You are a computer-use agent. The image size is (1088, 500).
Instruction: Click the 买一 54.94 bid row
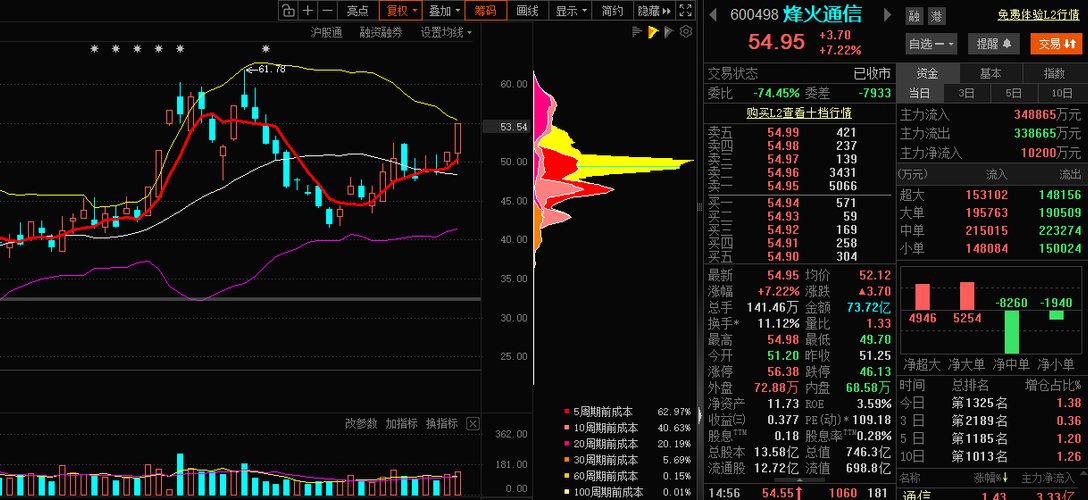799,202
